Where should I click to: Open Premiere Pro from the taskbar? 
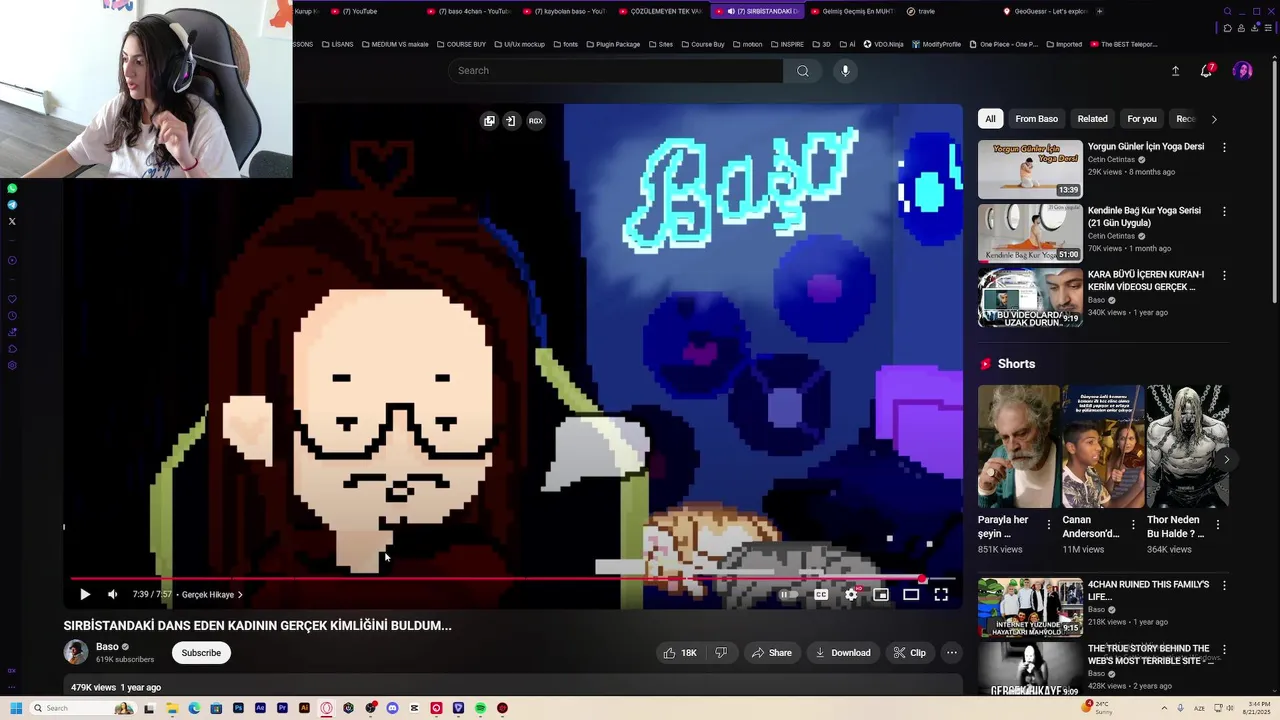pos(282,708)
